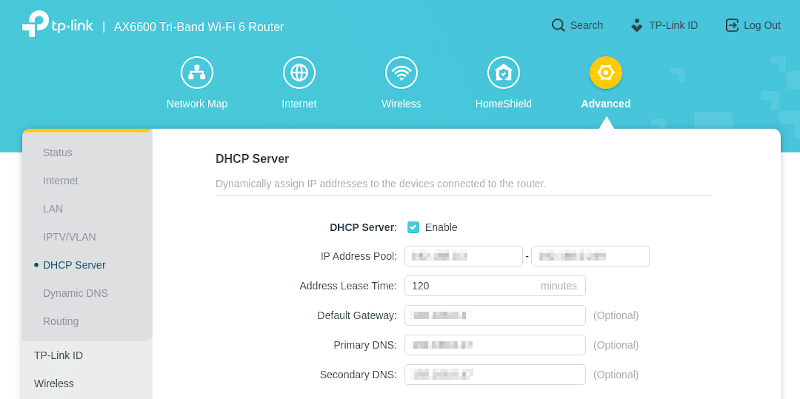Viewport: 800px width, 399px height.
Task: Switch to HomeShield tab label
Action: click(504, 104)
